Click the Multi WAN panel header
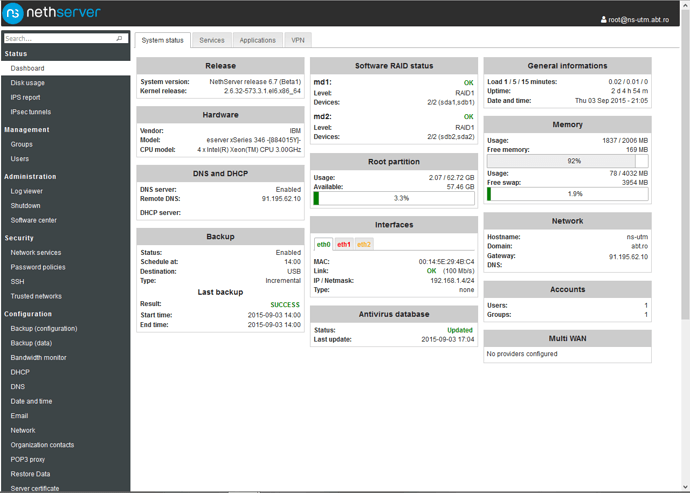690x493 pixels. [567, 338]
